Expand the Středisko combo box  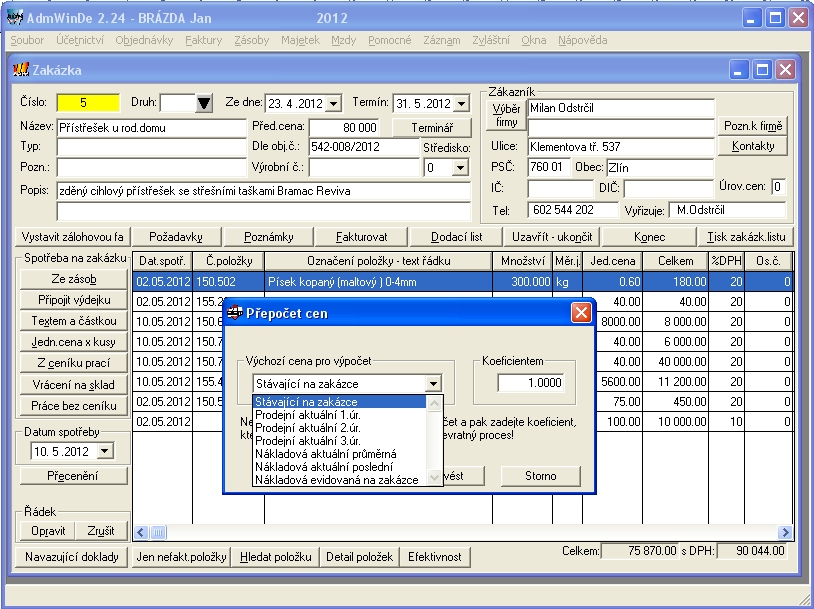[460, 168]
